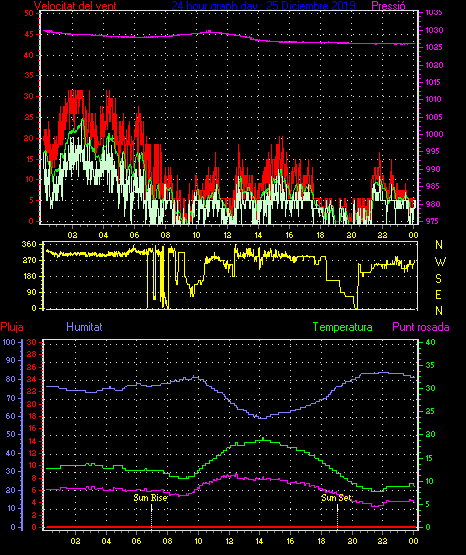Click the sunset marker line under Sun Set
The width and height of the screenshot is (466, 555).
click(337, 517)
